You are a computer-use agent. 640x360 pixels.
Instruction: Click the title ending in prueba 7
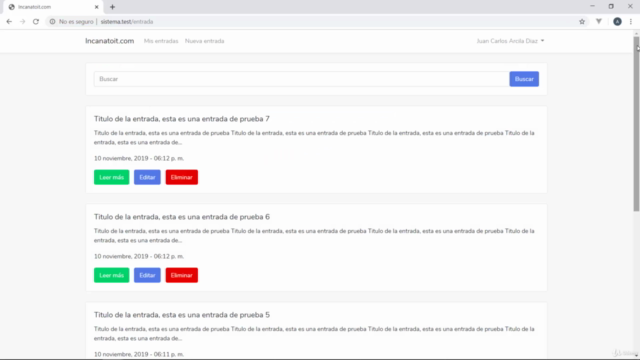tap(182, 119)
